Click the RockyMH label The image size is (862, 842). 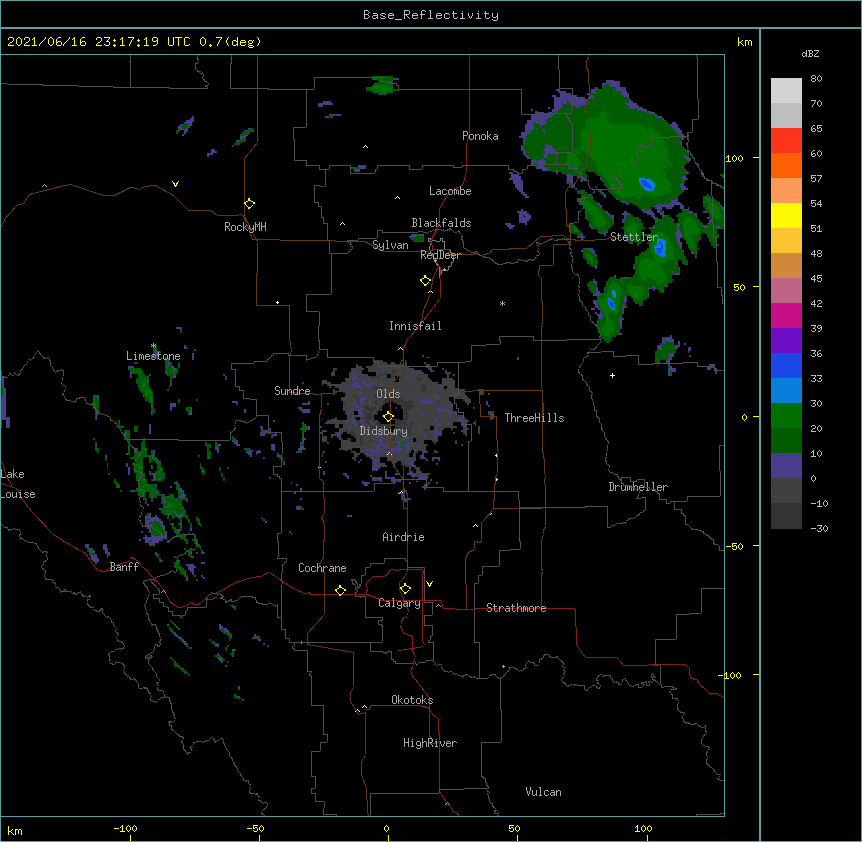click(245, 227)
